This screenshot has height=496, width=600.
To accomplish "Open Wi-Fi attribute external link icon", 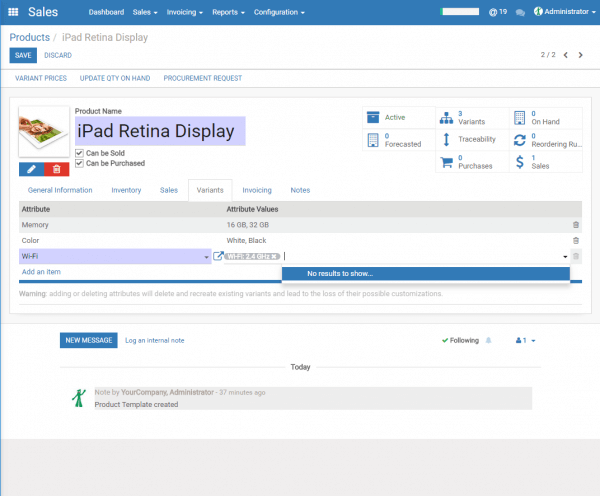I will (218, 256).
